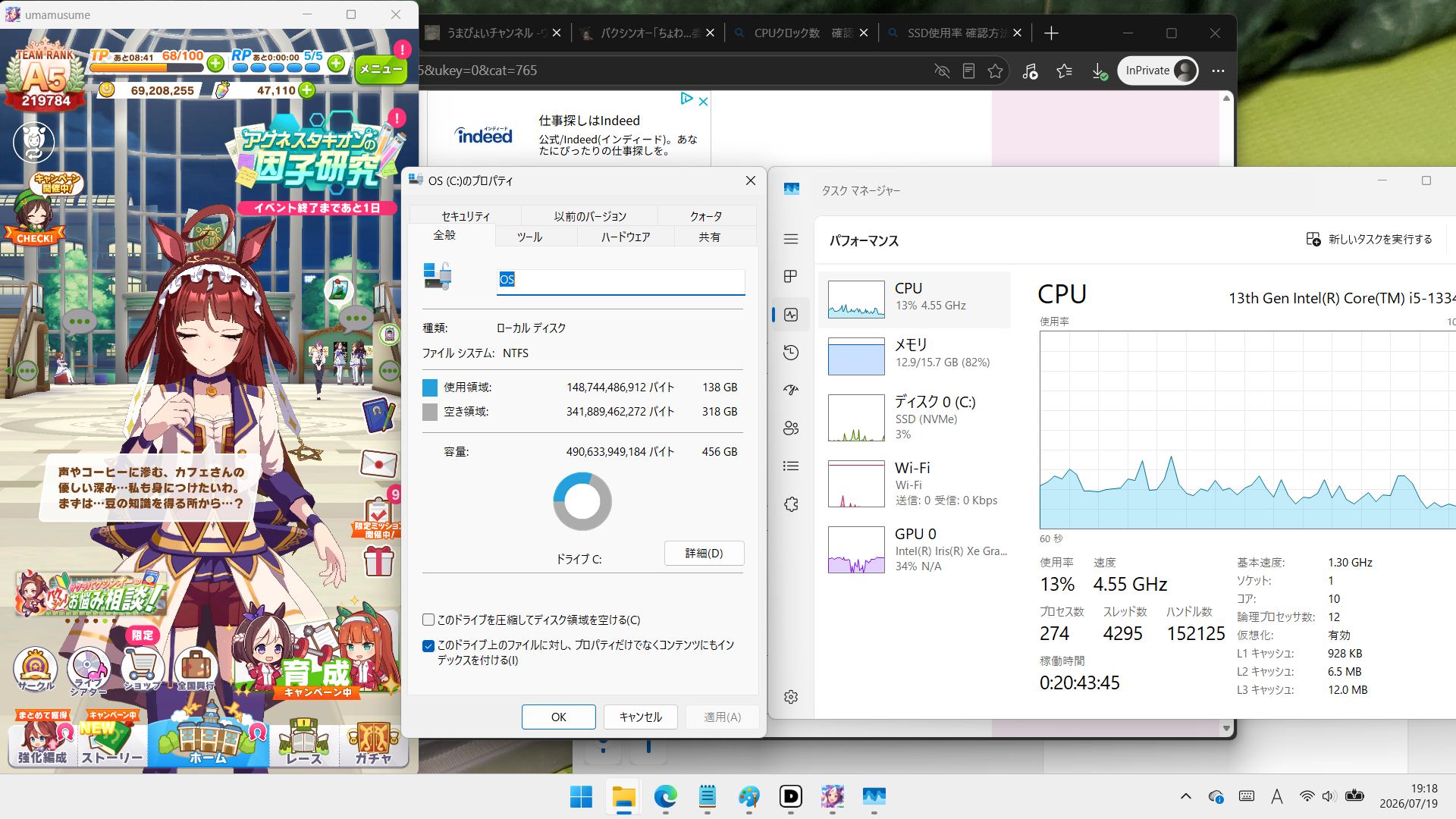The image size is (1456, 819).
Task: Open Details list icon in Task Manager
Action: click(x=791, y=466)
